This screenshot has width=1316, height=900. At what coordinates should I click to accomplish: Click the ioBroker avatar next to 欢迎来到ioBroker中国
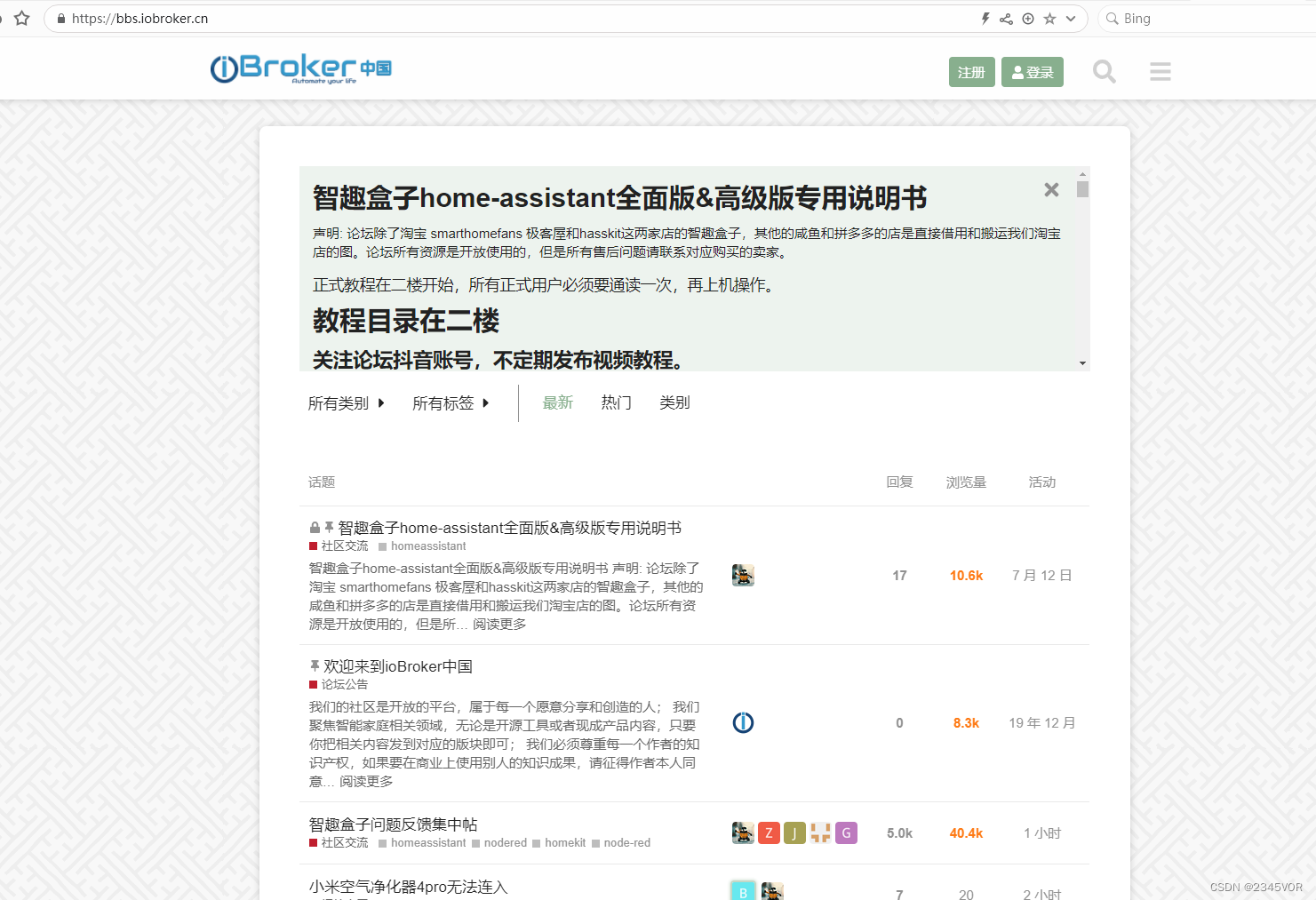click(x=743, y=722)
